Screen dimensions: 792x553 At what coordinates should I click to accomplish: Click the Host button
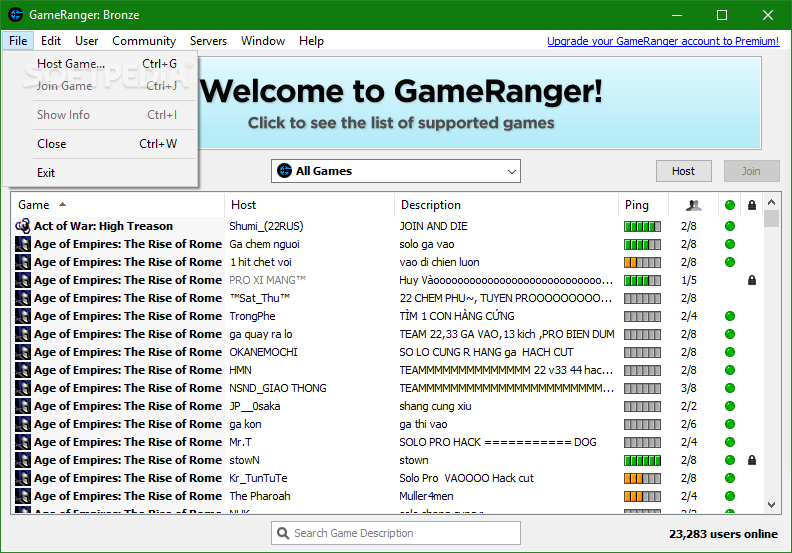[683, 171]
